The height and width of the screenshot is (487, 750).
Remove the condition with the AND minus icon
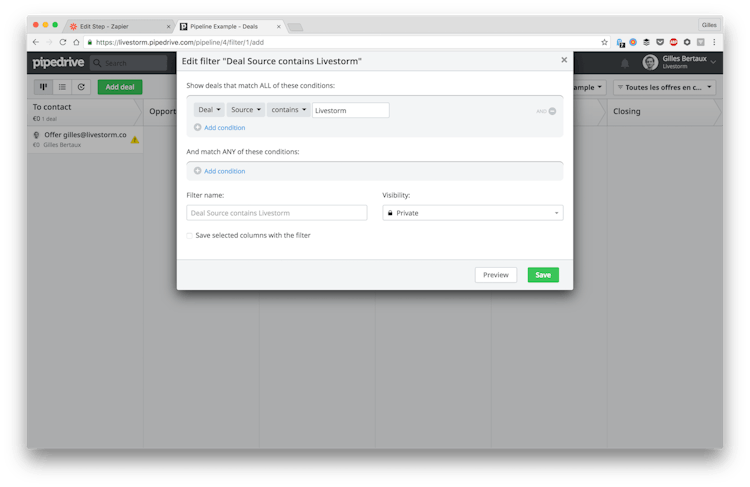(x=552, y=111)
